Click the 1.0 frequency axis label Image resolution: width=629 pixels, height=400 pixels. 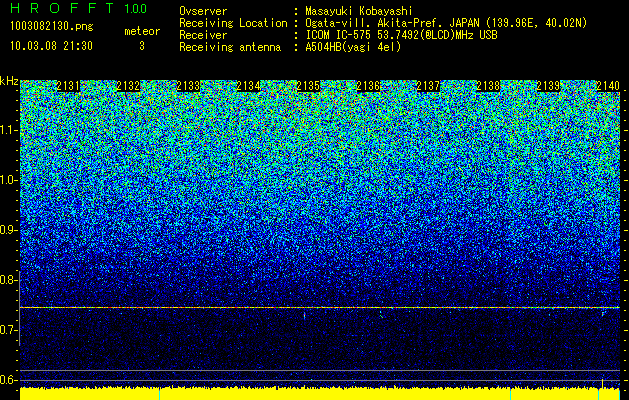point(8,180)
